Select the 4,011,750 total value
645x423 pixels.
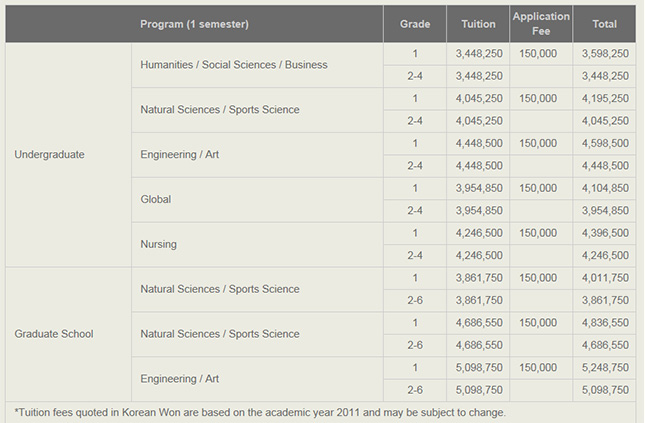pyautogui.click(x=604, y=278)
